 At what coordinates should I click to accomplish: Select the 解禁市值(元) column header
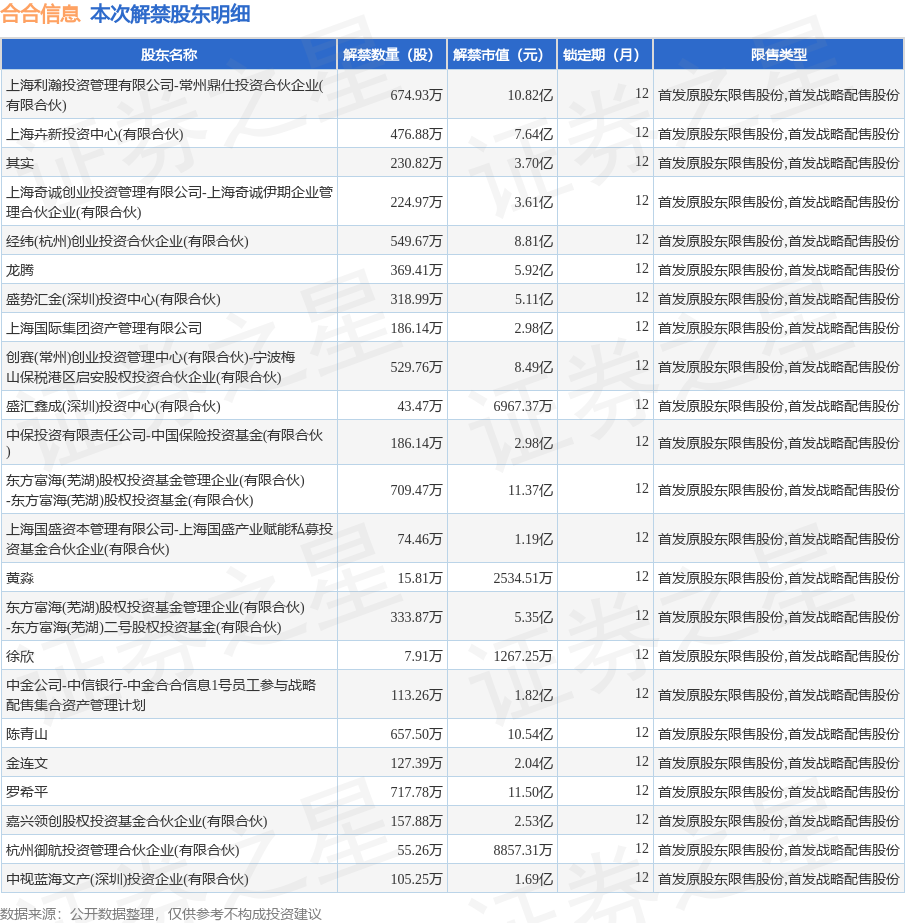(502, 55)
